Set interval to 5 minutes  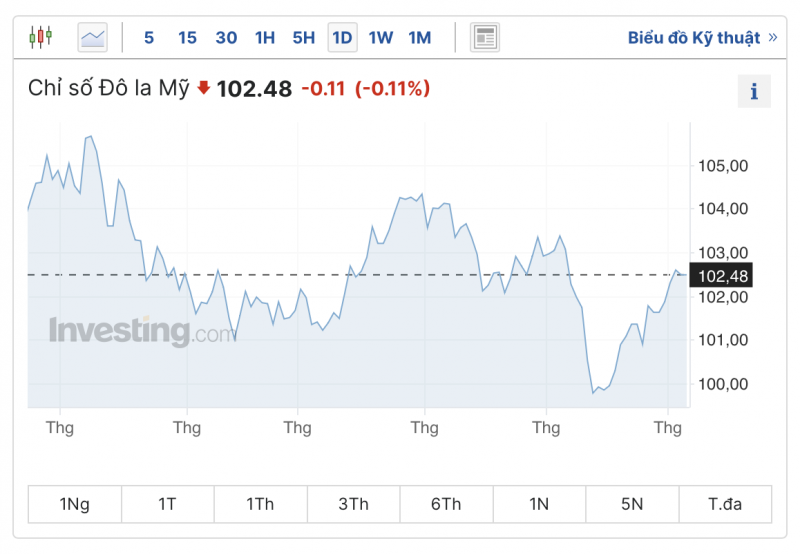tap(149, 38)
